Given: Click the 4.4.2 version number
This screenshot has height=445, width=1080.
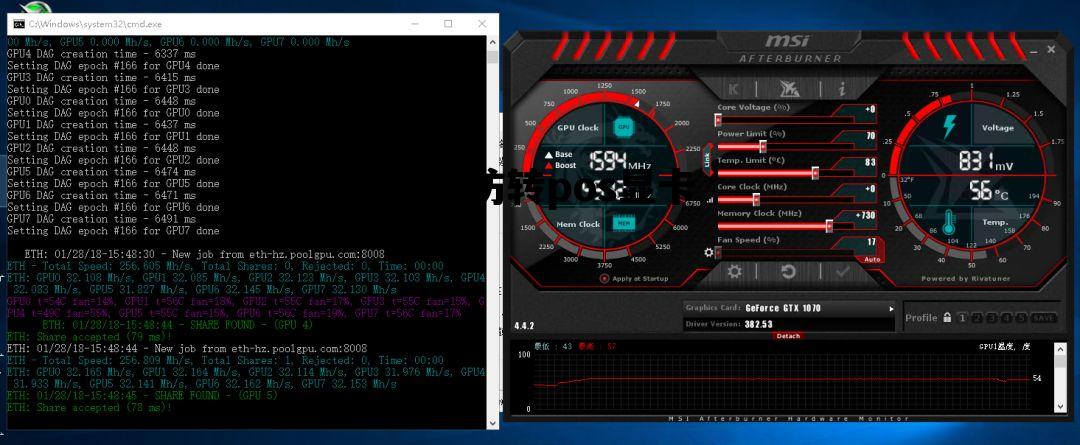Looking at the screenshot, I should point(524,325).
